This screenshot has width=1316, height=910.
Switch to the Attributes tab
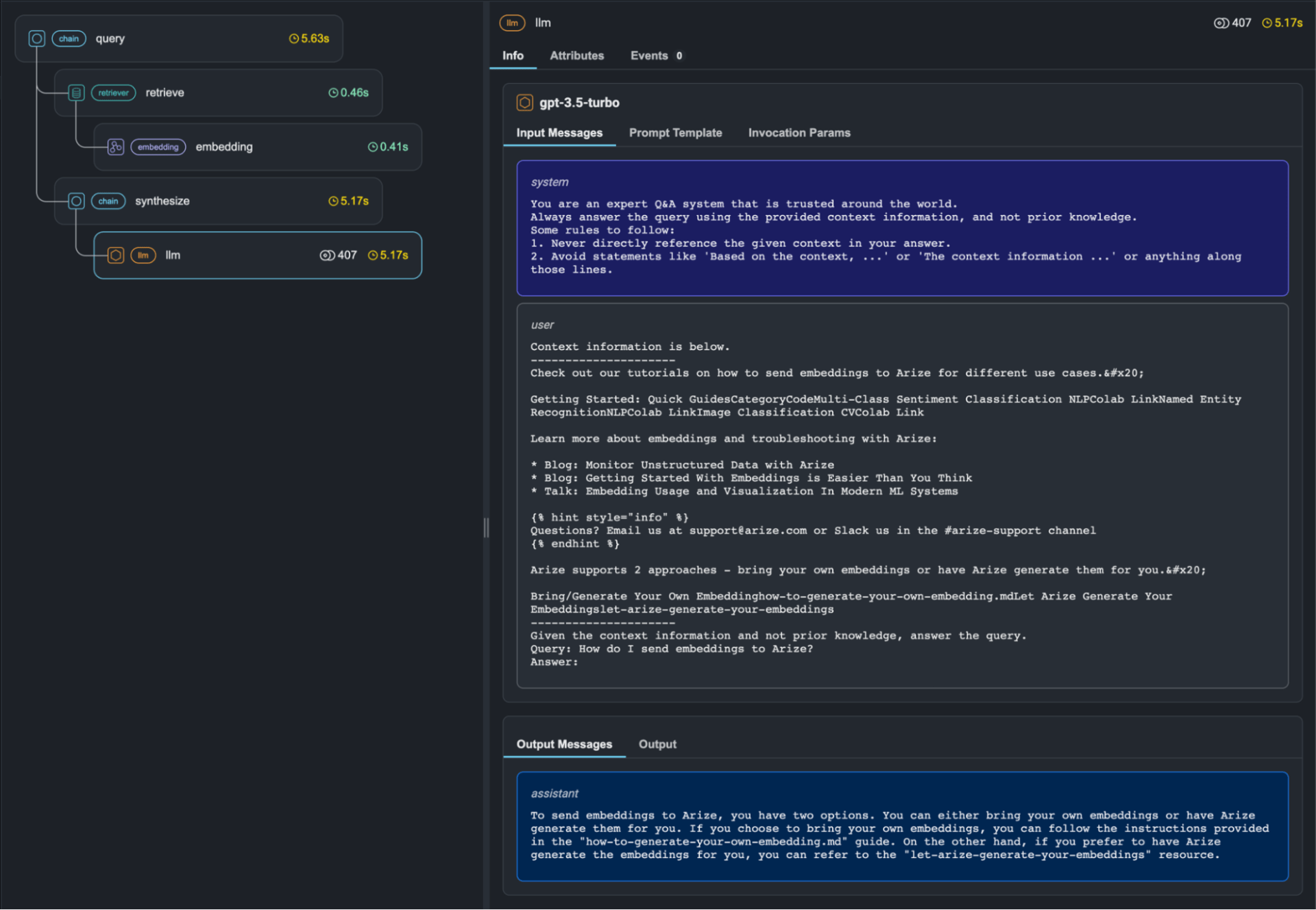coord(576,56)
